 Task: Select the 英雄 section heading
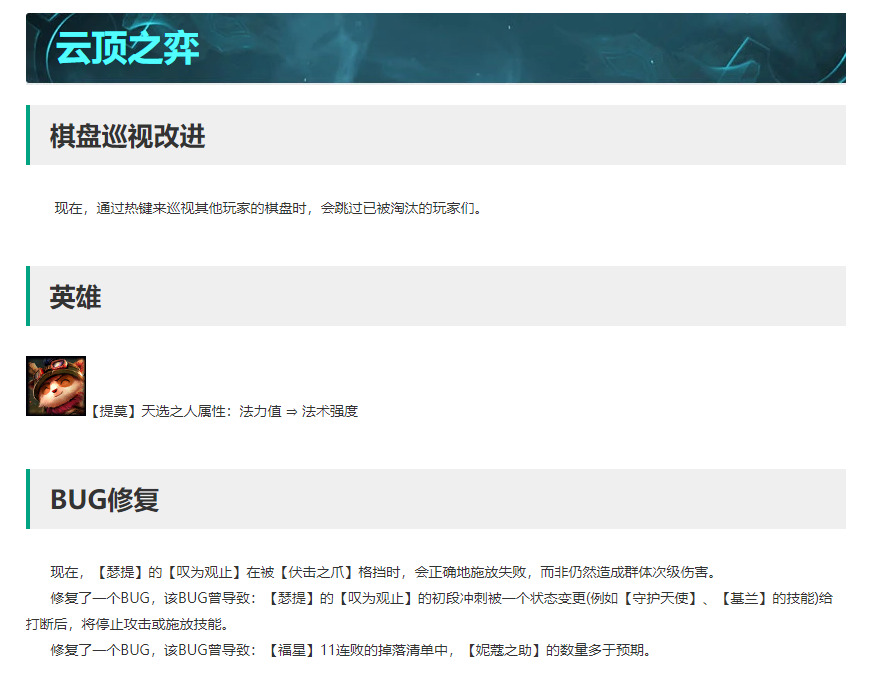(x=75, y=297)
